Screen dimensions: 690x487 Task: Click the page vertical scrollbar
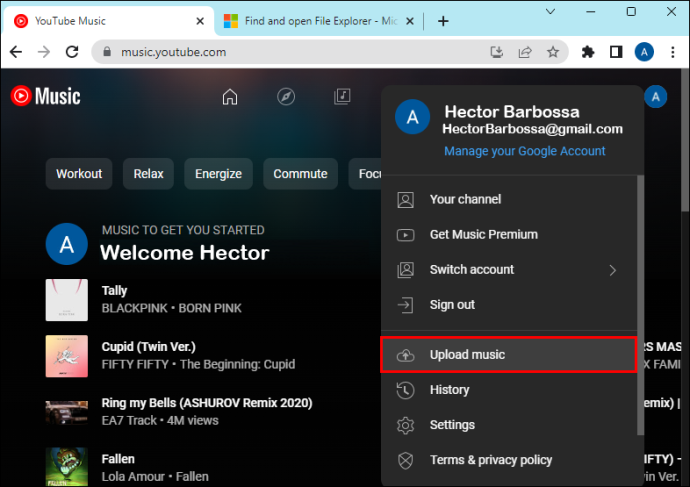[x=685, y=141]
